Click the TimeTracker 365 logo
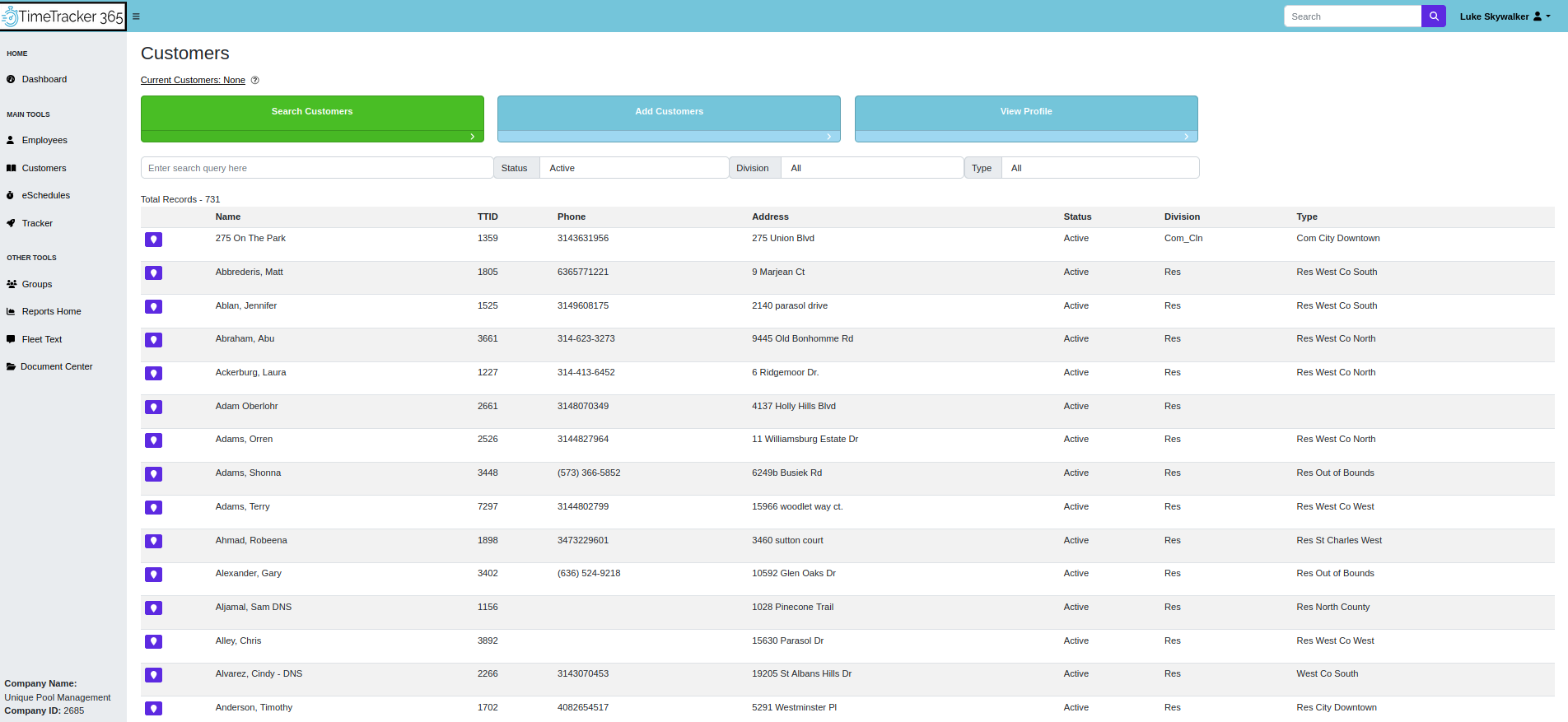Viewport: 1568px width, 722px height. click(63, 16)
